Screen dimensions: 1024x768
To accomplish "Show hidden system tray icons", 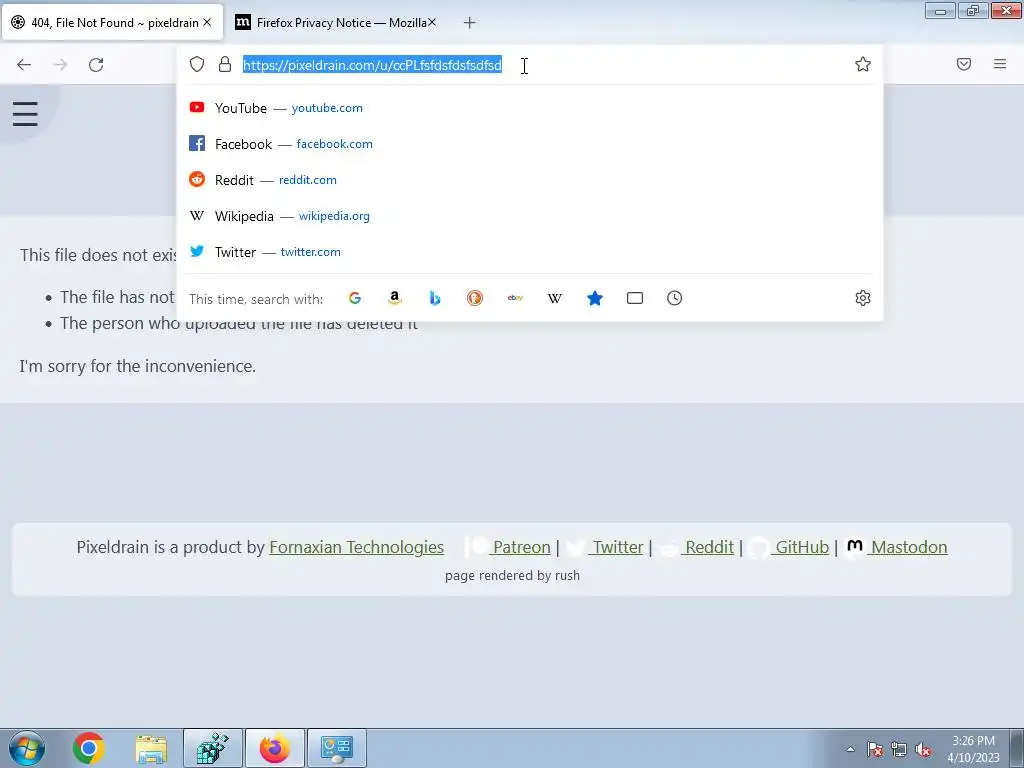I will click(x=850, y=749).
